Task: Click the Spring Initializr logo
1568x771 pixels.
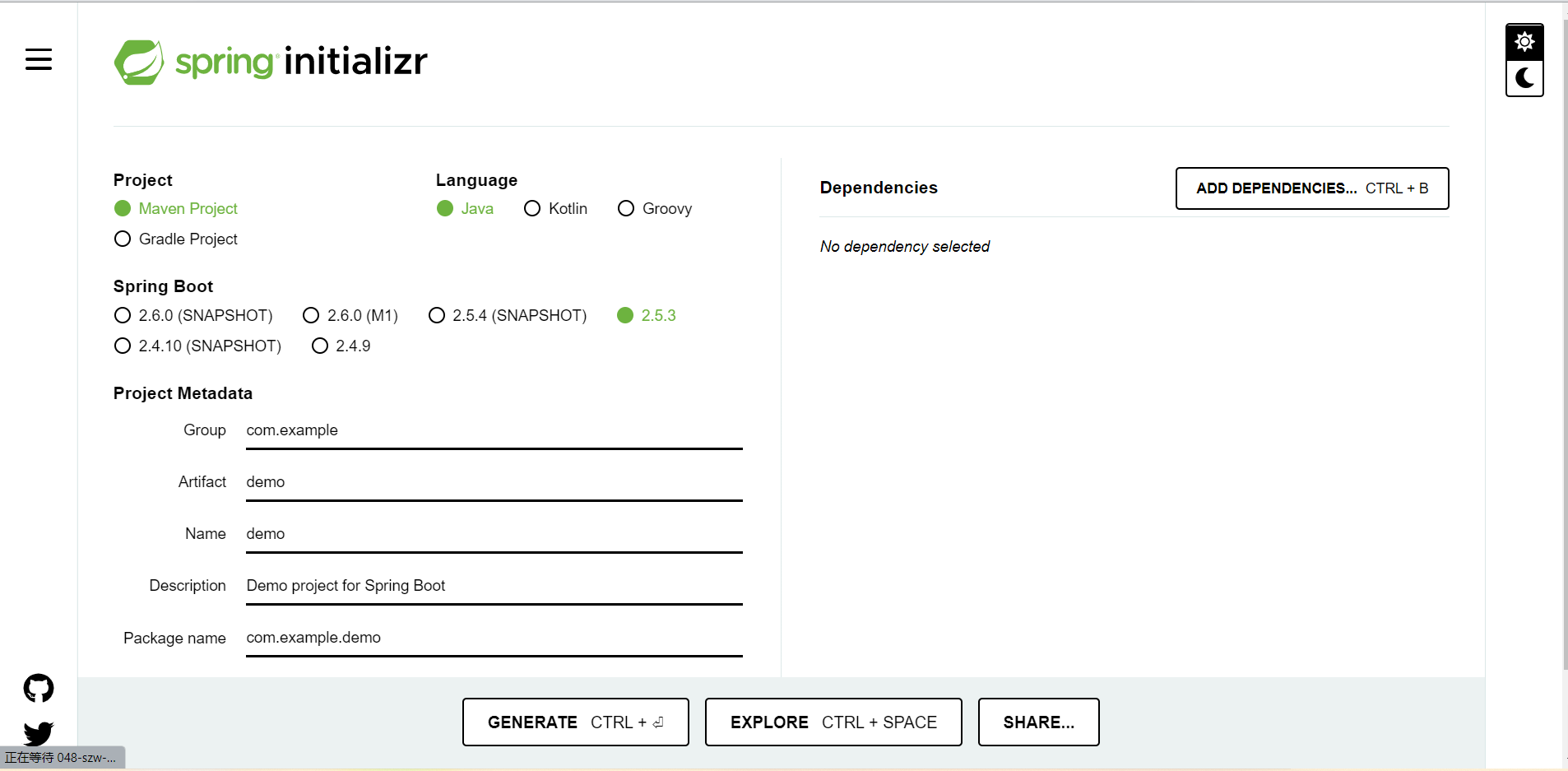Action: pyautogui.click(x=271, y=62)
